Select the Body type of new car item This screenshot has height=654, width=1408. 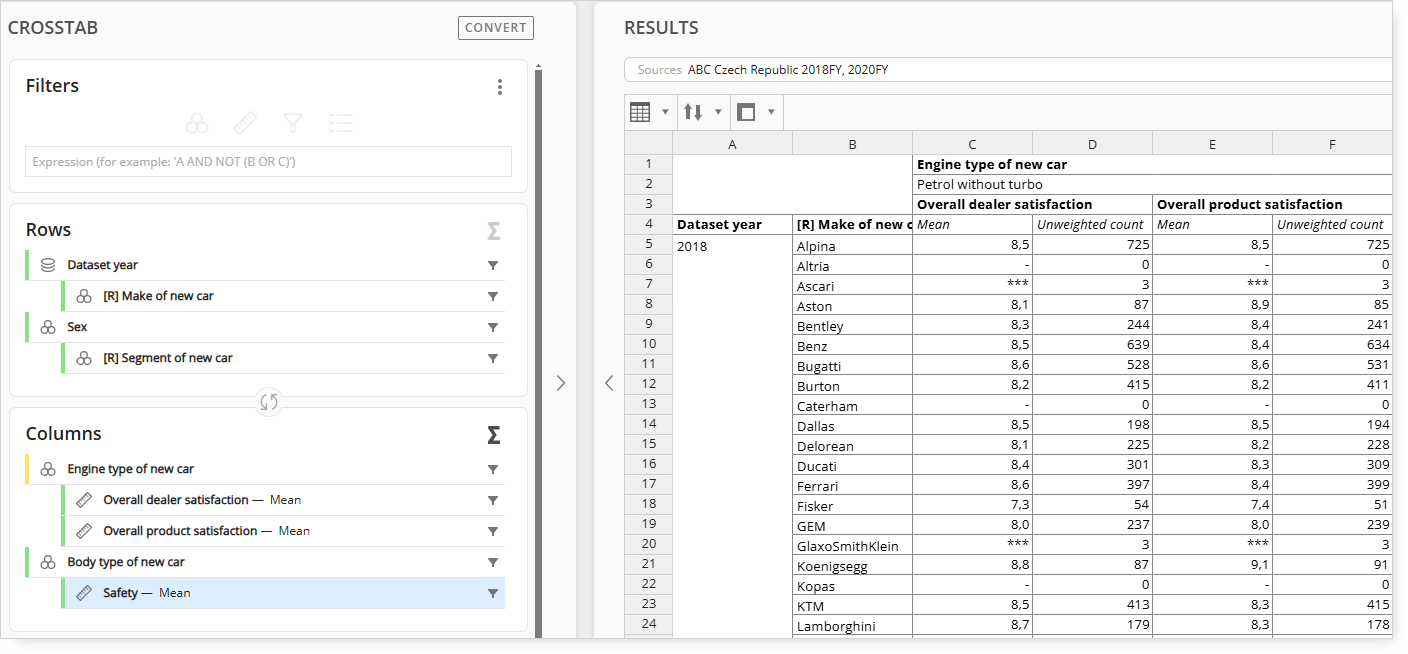click(x=265, y=562)
